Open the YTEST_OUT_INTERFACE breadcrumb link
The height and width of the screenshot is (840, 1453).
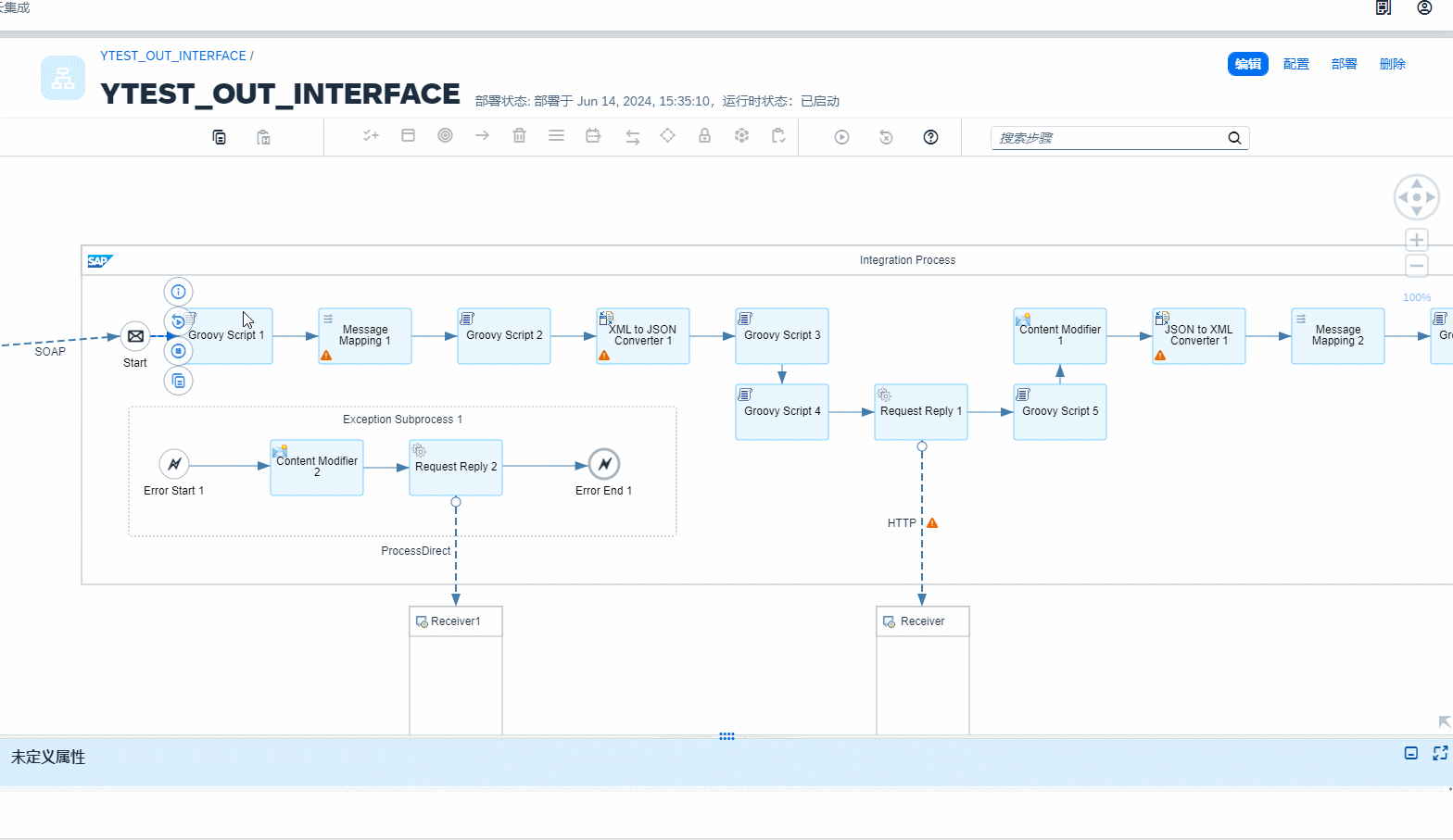[x=173, y=56]
